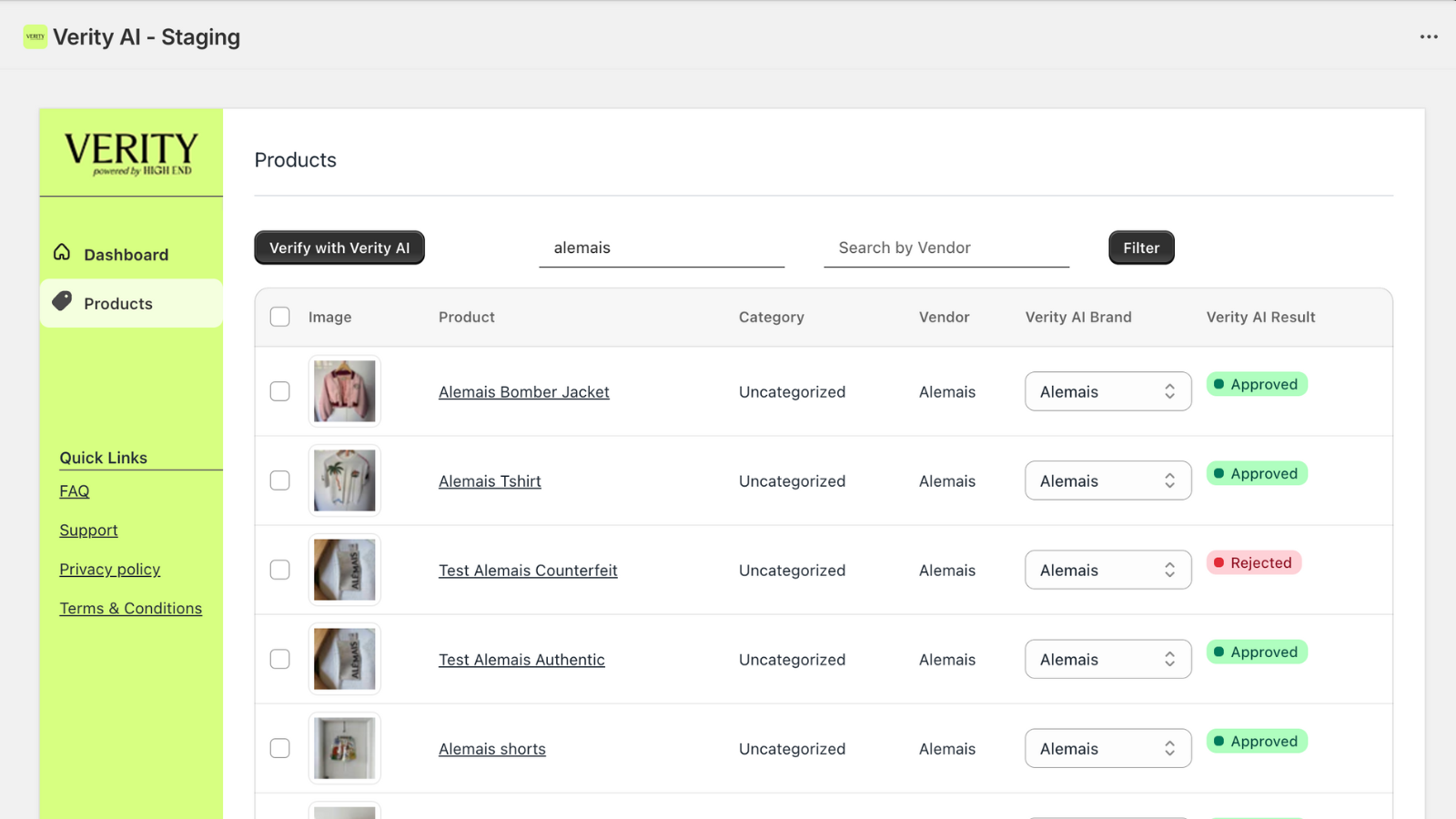Check the Test Alemais Authentic row checkbox
Viewport: 1456px width, 819px height.
280,659
